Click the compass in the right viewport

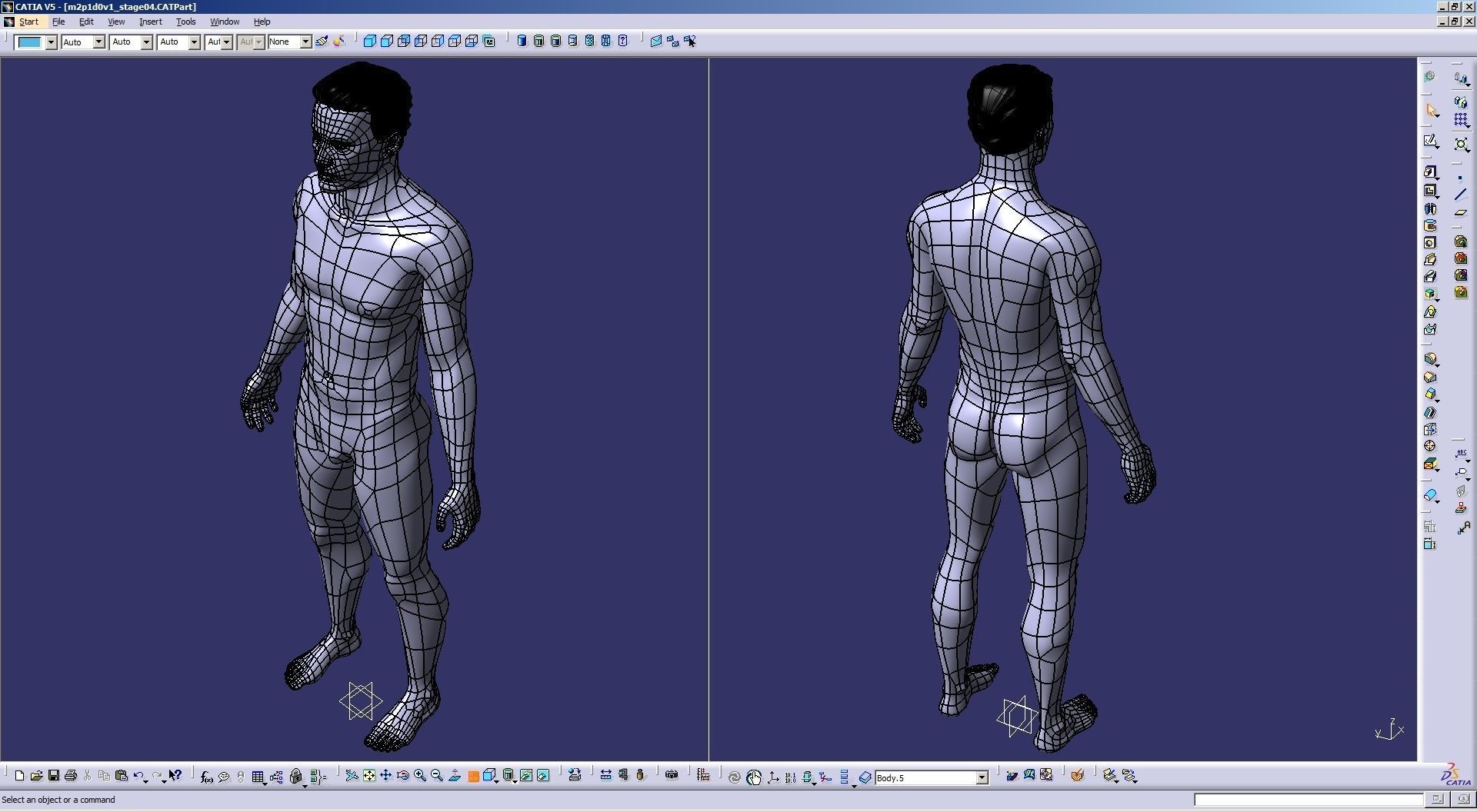coord(1389,730)
